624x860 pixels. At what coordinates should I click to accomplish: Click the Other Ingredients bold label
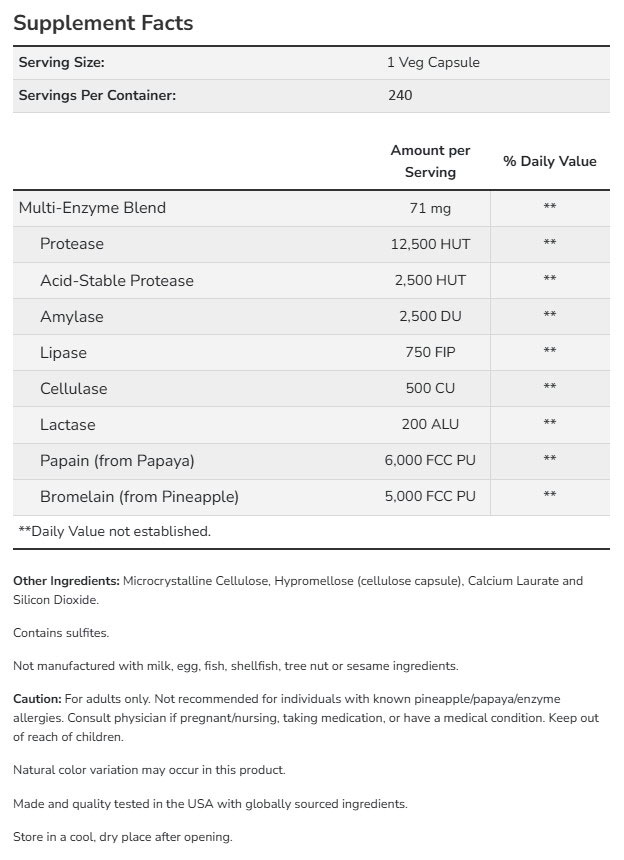point(66,581)
